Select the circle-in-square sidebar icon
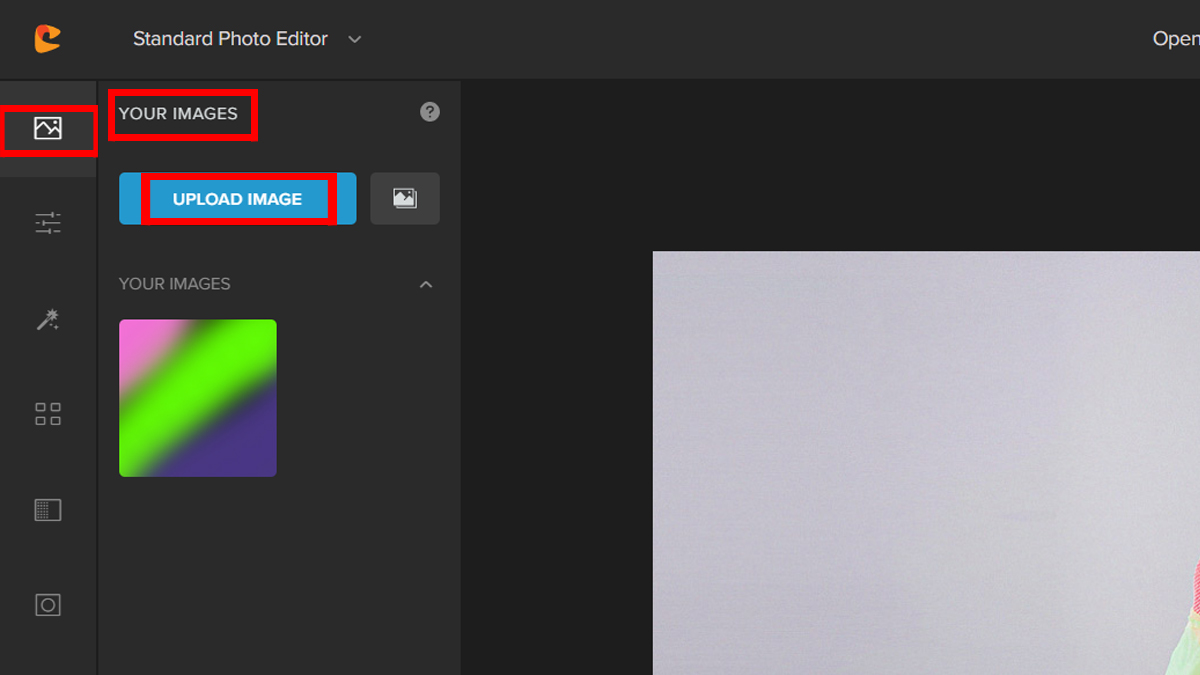Viewport: 1200px width, 675px height. pos(48,605)
